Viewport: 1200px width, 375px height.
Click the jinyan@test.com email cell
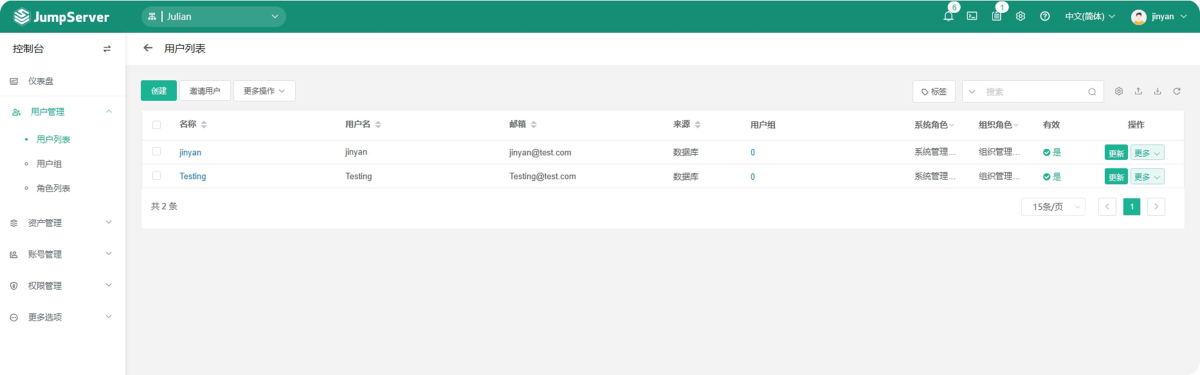pyautogui.click(x=540, y=153)
